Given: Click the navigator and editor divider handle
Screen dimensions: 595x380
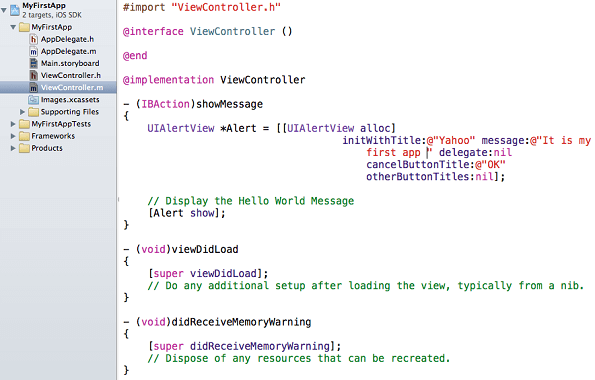Looking at the screenshot, I should [x=118, y=199].
